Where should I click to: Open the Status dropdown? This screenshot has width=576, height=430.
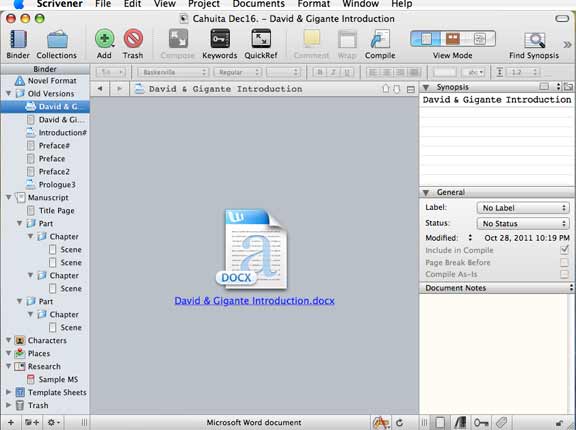pyautogui.click(x=523, y=223)
